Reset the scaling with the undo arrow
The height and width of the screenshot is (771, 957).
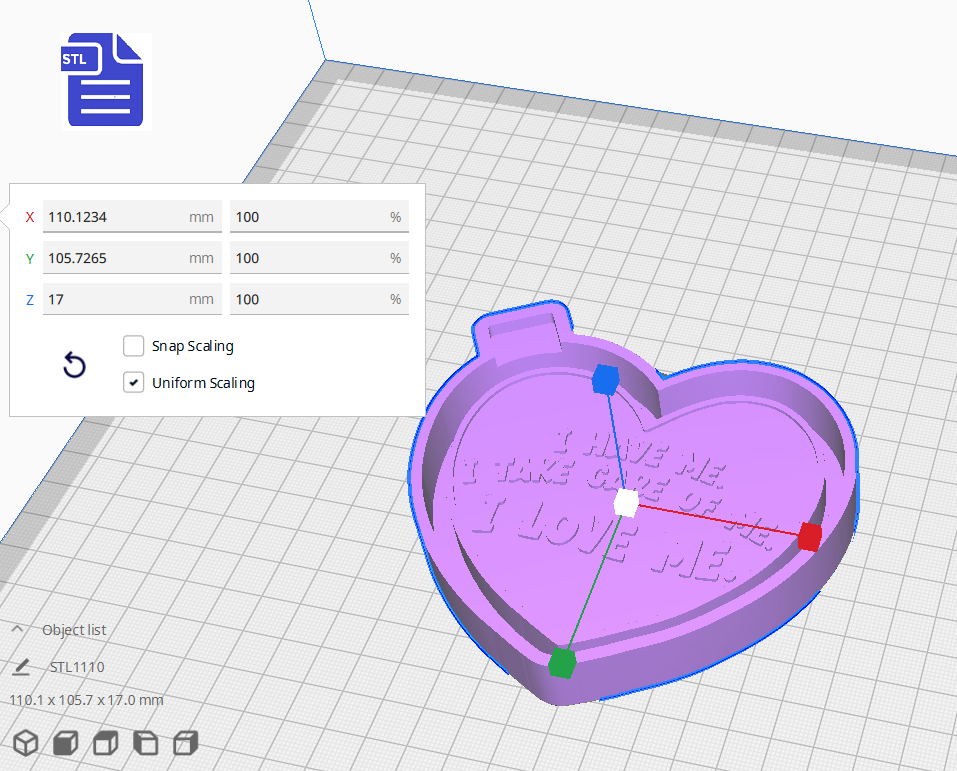coord(74,366)
